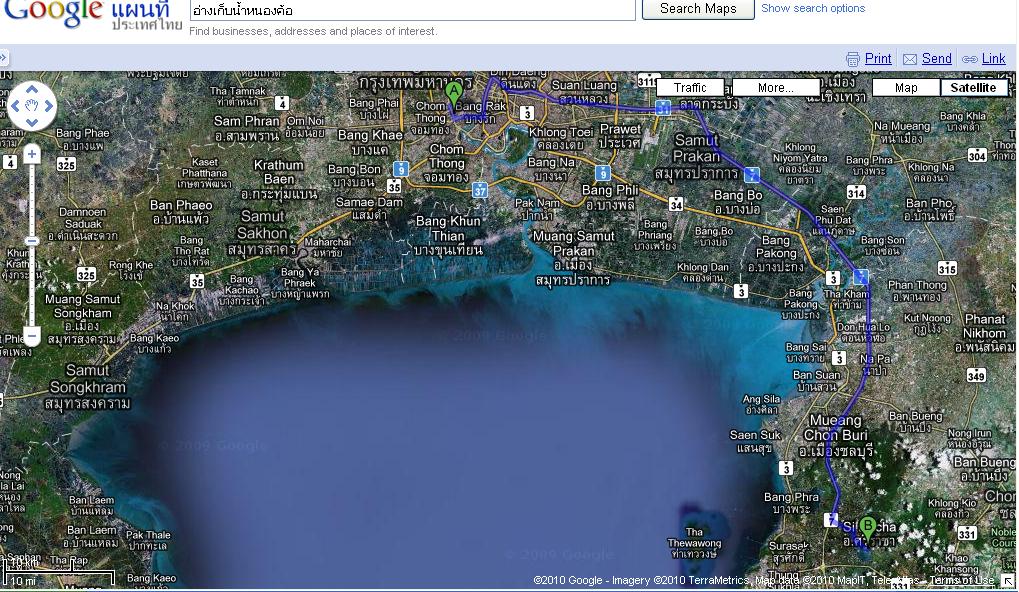Toggle overview map via corner arrow
Viewport: 1019px width, 592px height.
1008,581
